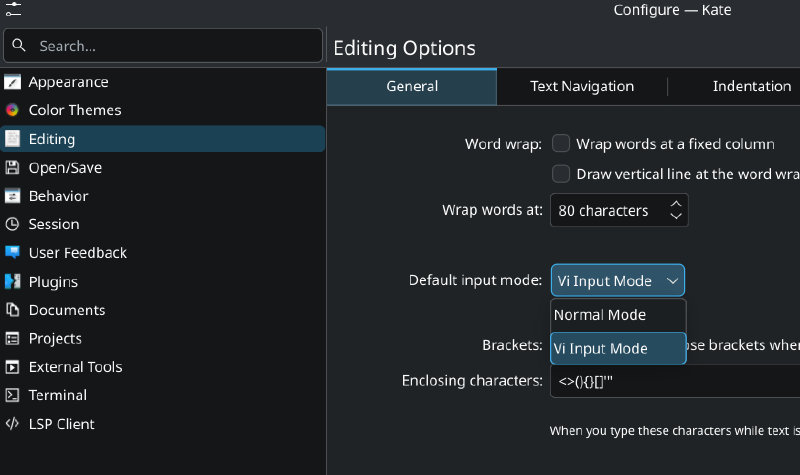Open the LSP Client settings page
The height and width of the screenshot is (475, 800).
click(x=162, y=423)
